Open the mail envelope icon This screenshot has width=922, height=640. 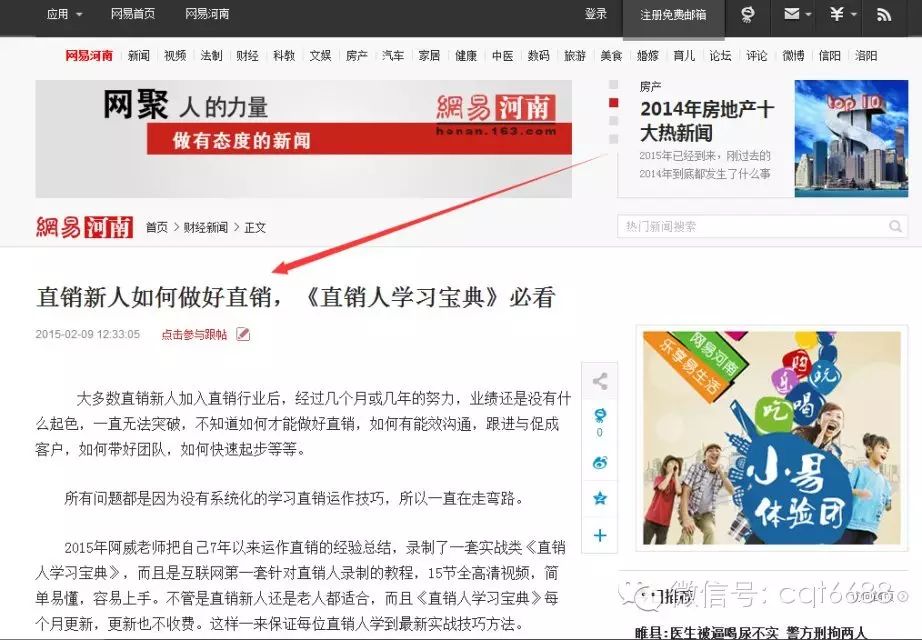(x=791, y=14)
